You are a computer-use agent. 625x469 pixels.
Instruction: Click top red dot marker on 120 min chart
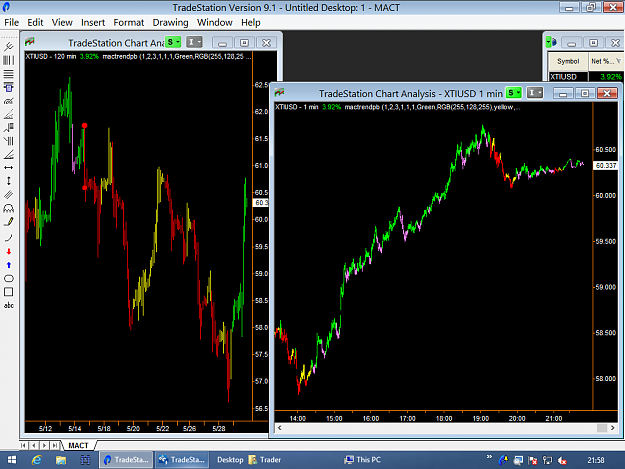(x=85, y=126)
